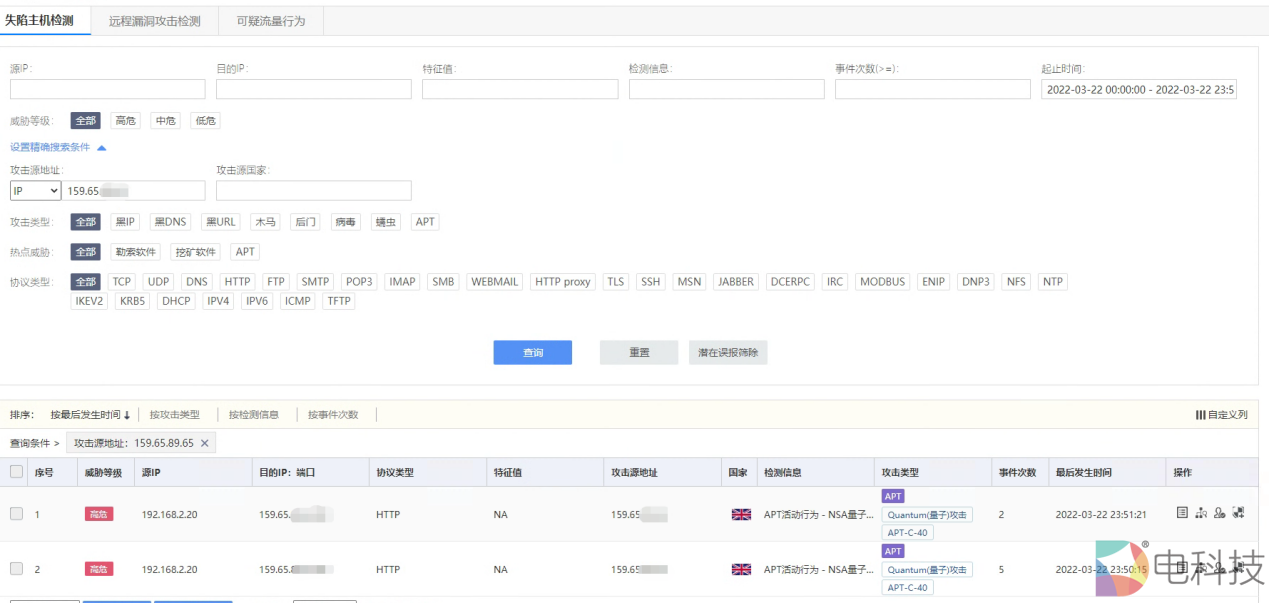Click the blue 查询 button
Viewport: 1269px width, 603px height.
[x=532, y=353]
